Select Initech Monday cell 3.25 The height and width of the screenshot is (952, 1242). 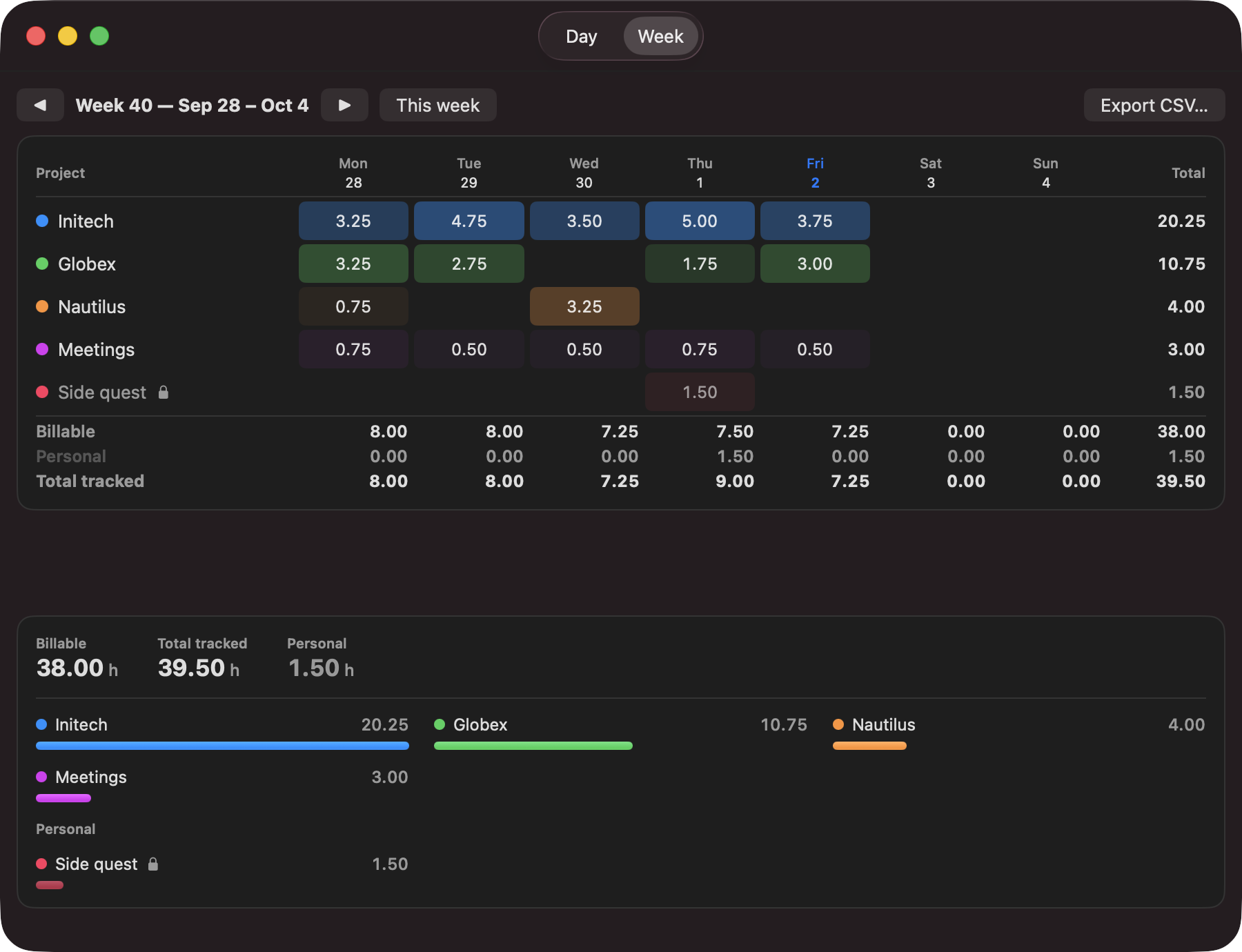[x=353, y=221]
